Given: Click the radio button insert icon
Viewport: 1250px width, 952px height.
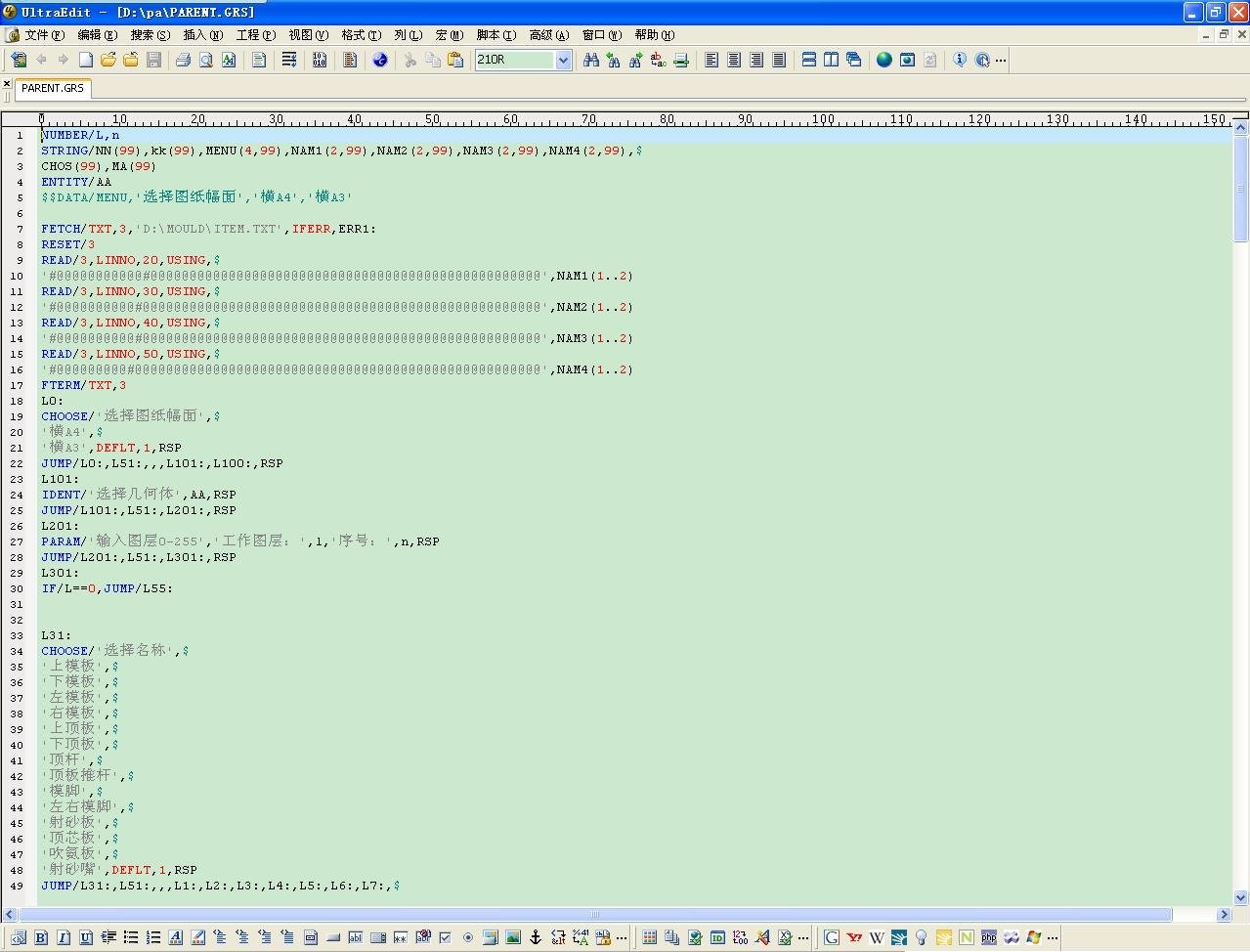Looking at the screenshot, I should [x=468, y=937].
